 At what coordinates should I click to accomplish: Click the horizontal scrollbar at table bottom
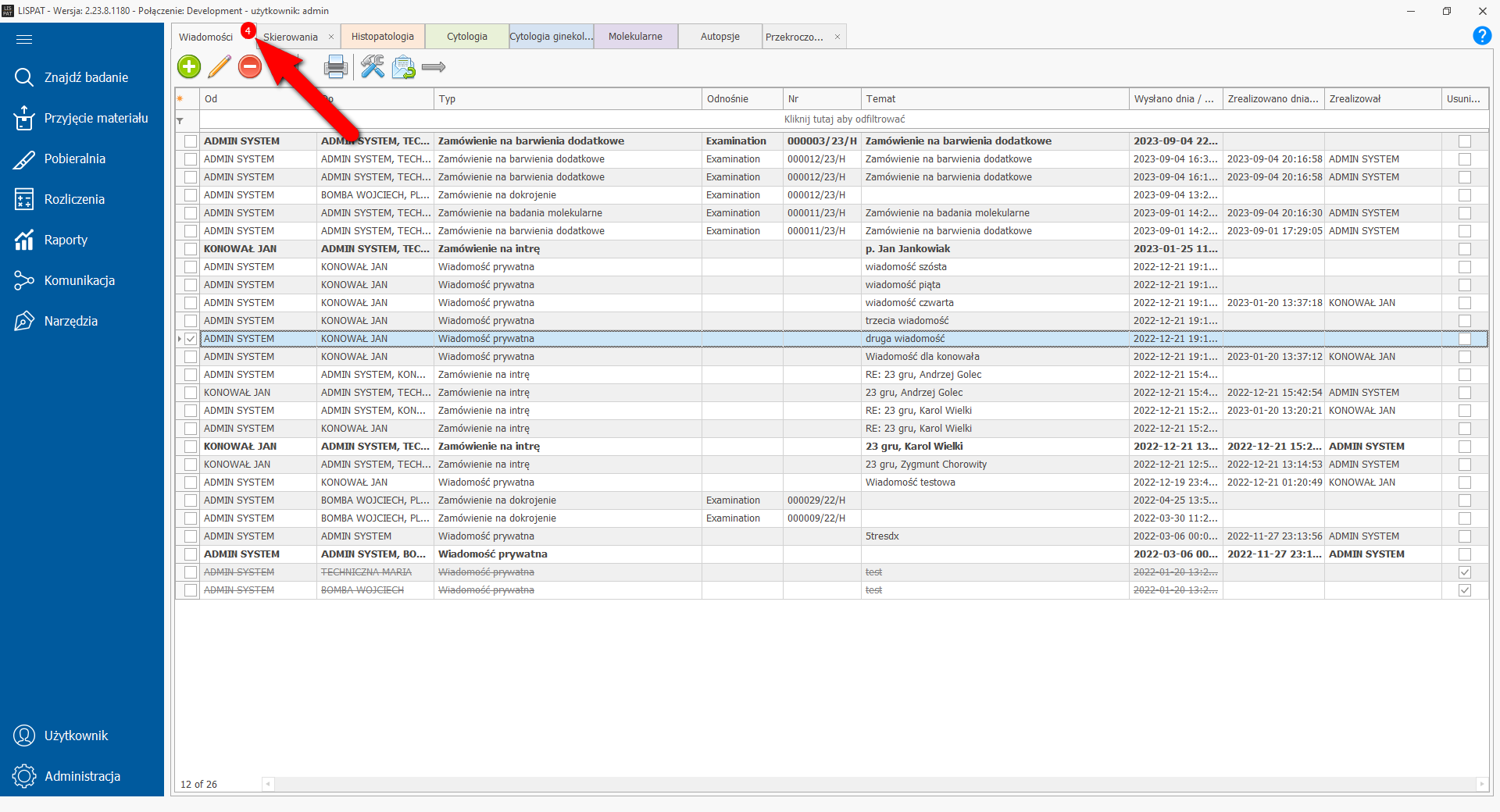click(875, 784)
